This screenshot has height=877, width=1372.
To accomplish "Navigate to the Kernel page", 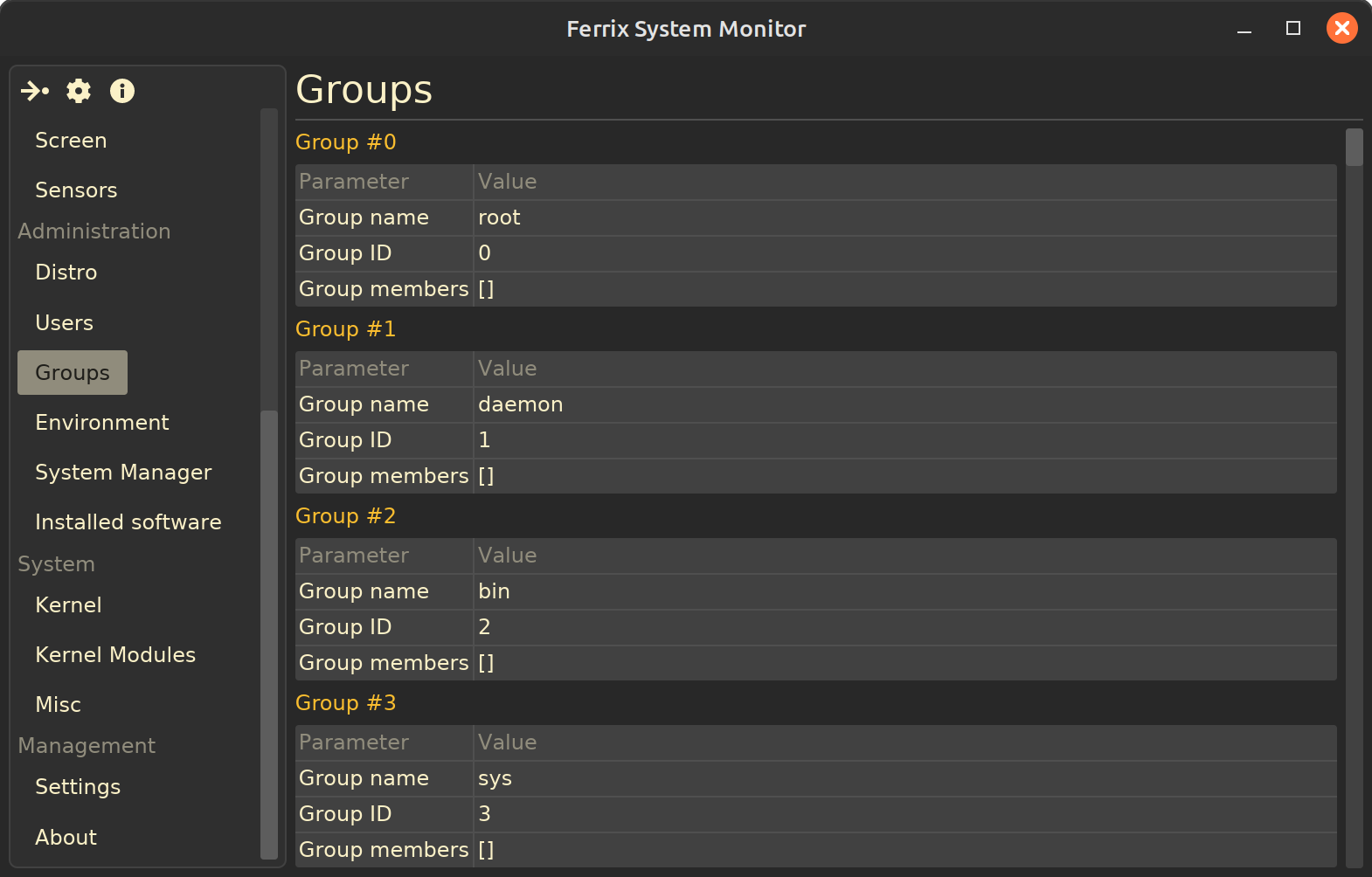I will (x=68, y=605).
